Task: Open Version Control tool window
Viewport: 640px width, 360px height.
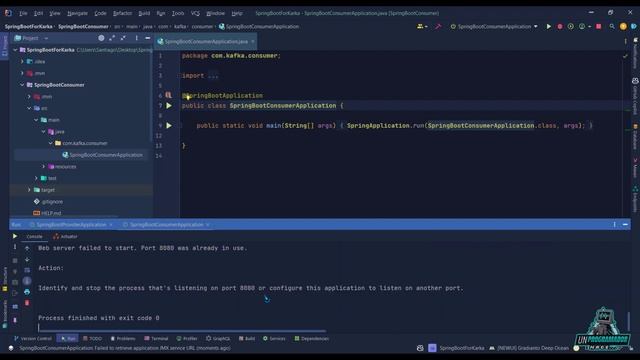Action: pos(32,338)
